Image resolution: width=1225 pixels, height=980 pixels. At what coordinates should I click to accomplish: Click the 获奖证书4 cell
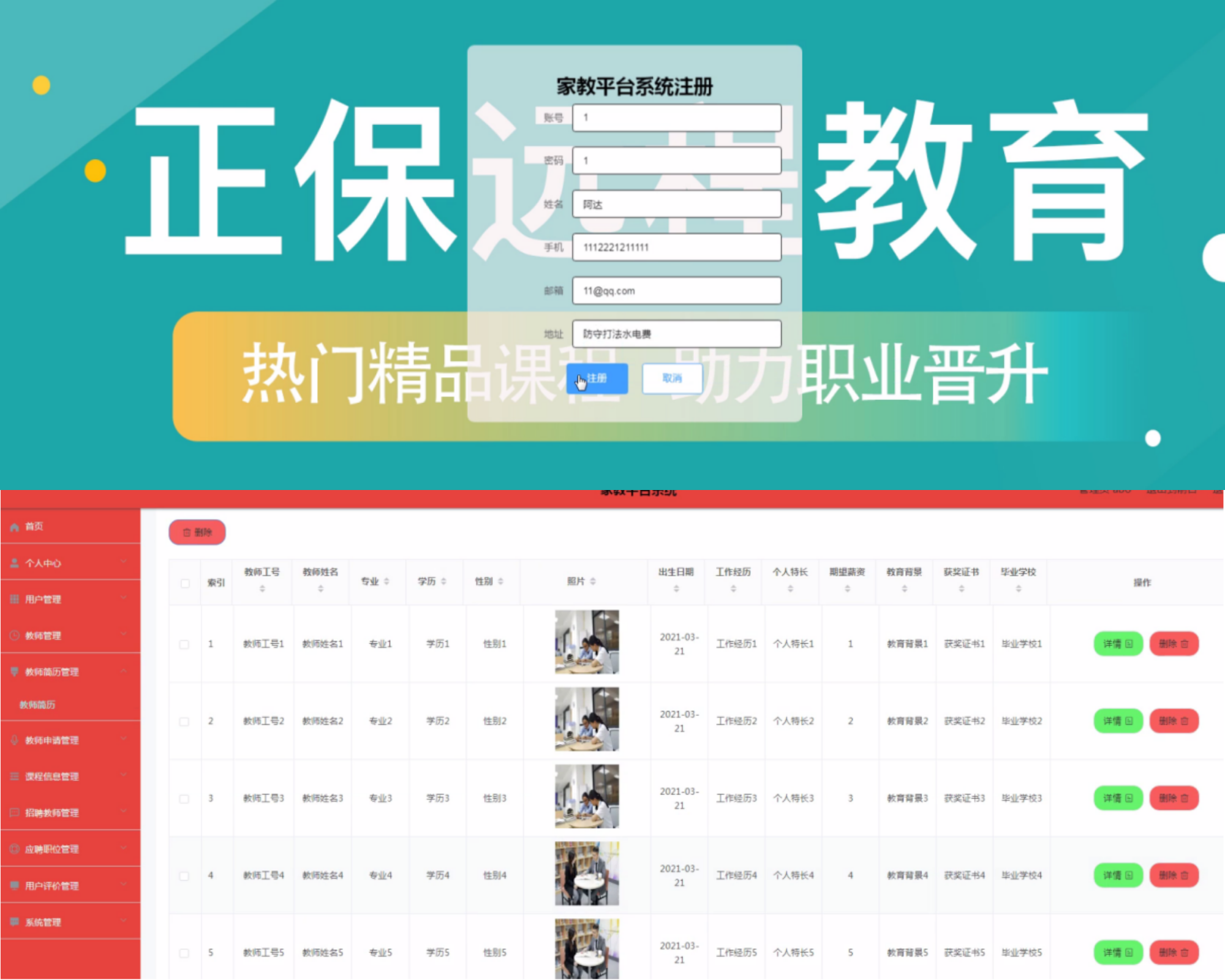click(x=965, y=875)
